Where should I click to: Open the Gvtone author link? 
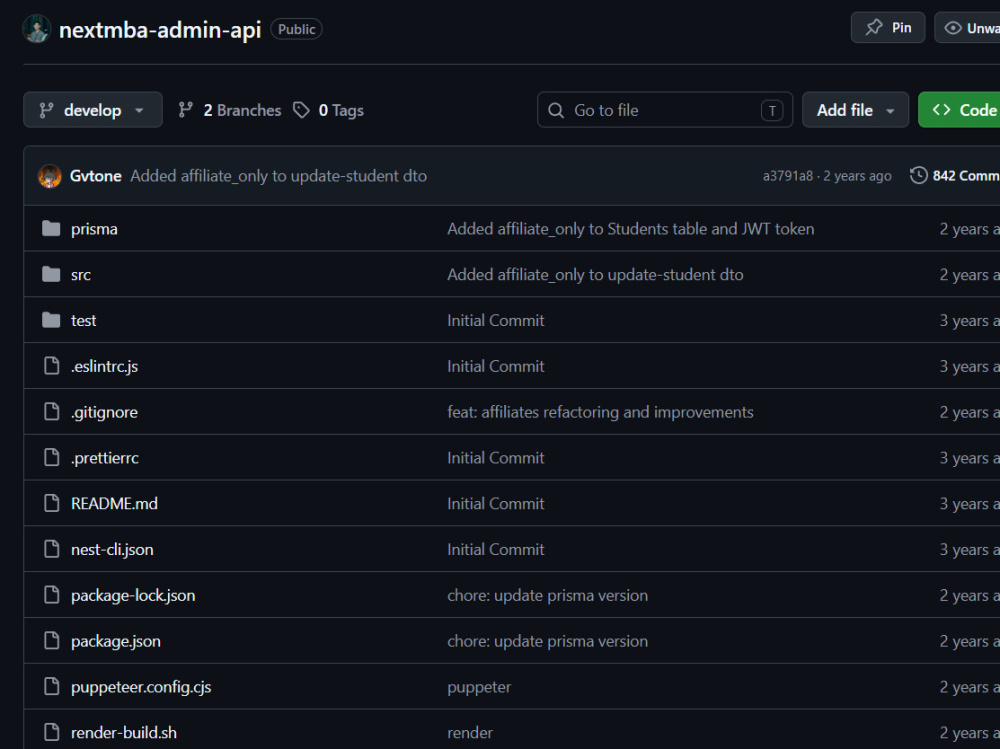[x=96, y=176]
